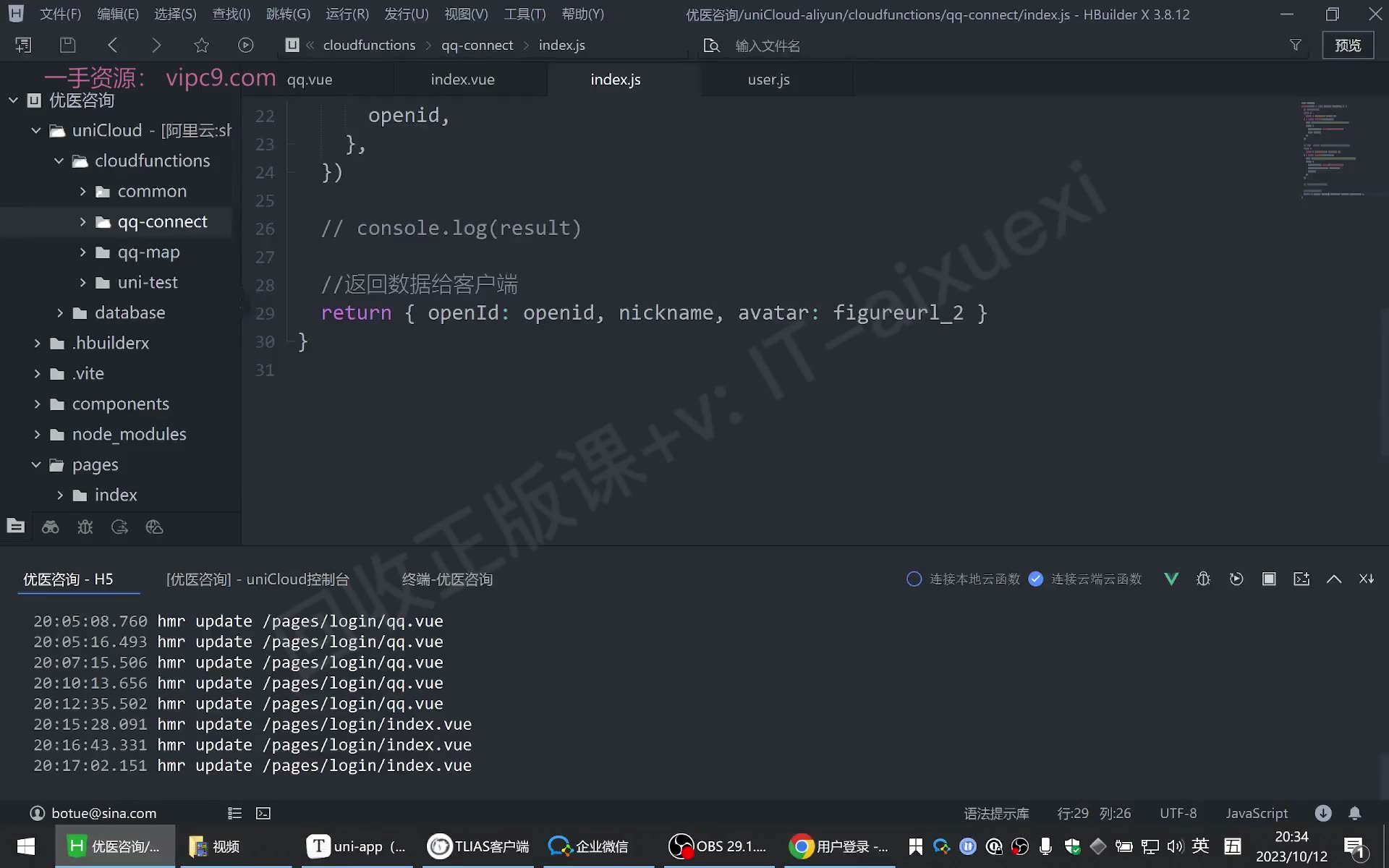Open the 终端-优医咨询 terminal tab
Viewport: 1389px width, 868px height.
pos(447,579)
